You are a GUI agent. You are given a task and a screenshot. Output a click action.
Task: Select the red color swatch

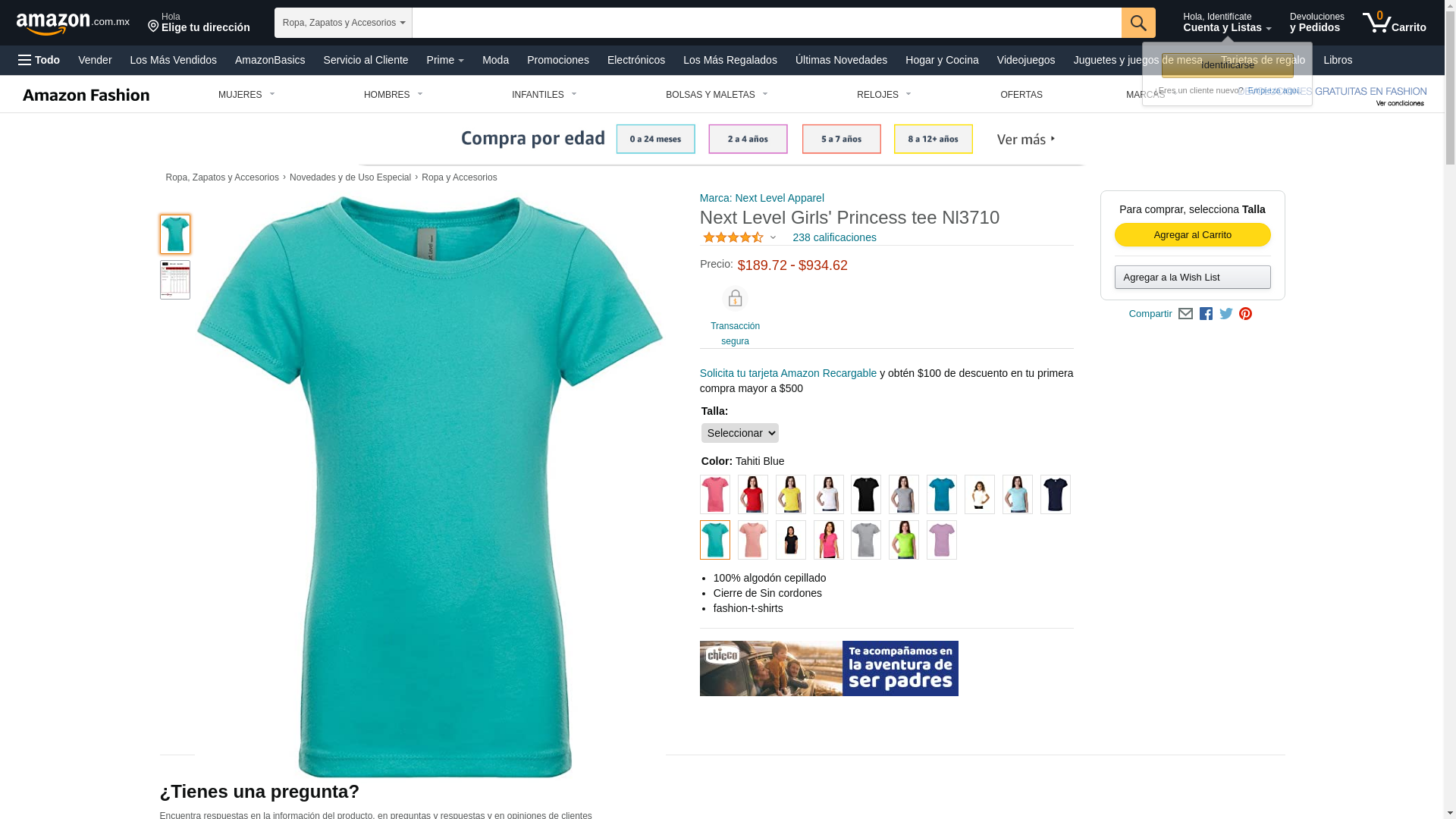coord(752,494)
